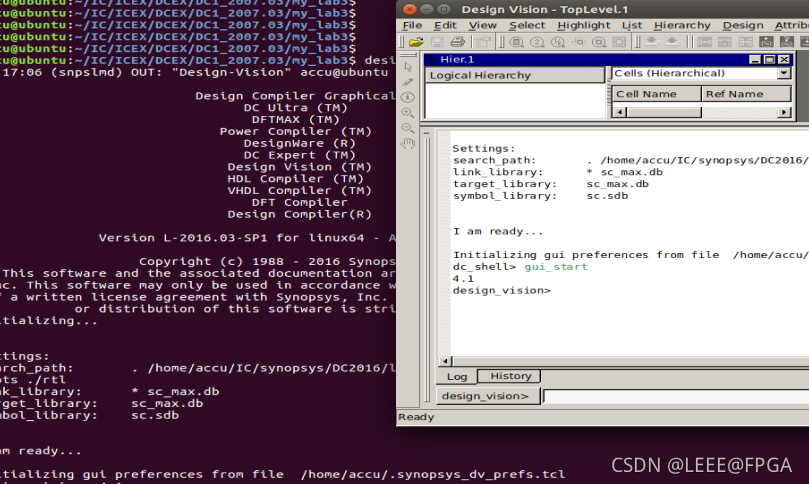Click the Cell Name column header
Image resolution: width=809 pixels, height=484 pixels.
656,94
